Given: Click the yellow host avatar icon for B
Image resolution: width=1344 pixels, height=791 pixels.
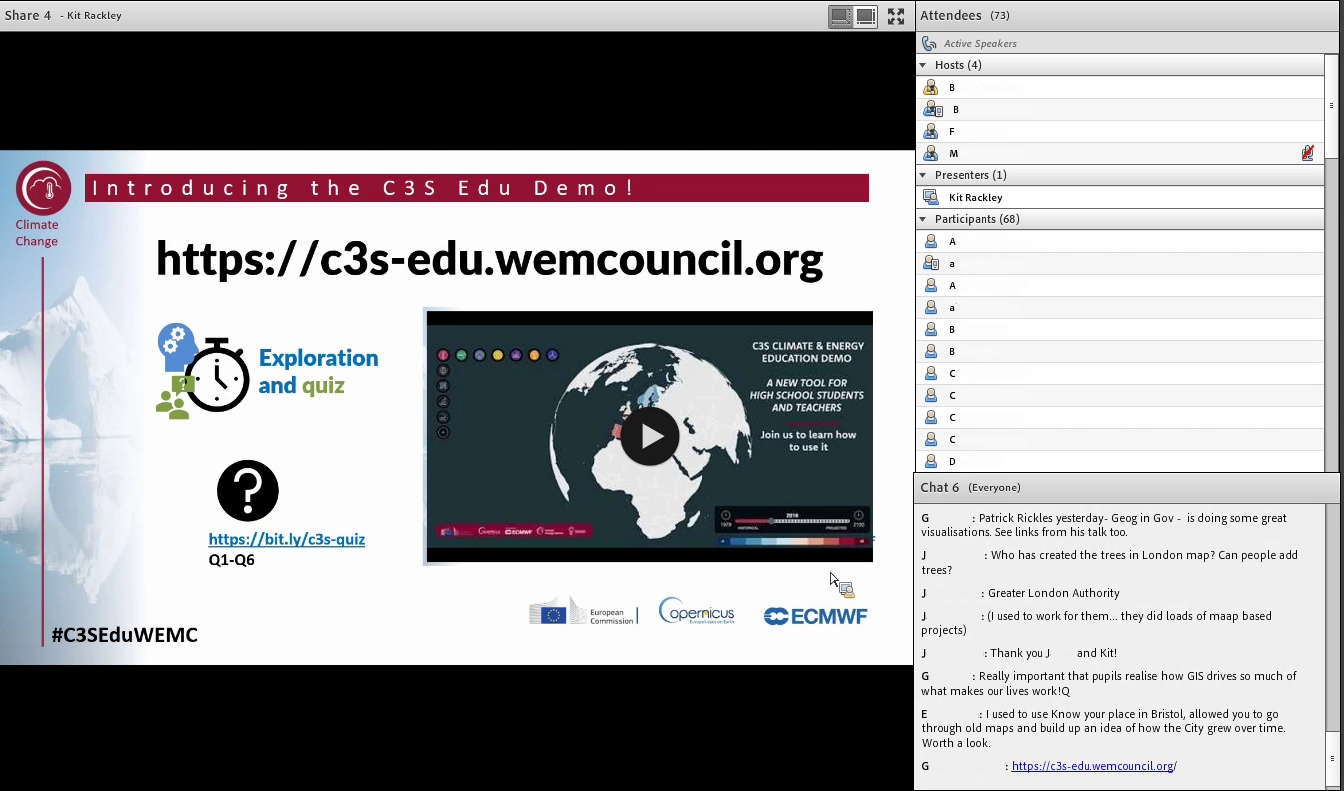Looking at the screenshot, I should (931, 88).
